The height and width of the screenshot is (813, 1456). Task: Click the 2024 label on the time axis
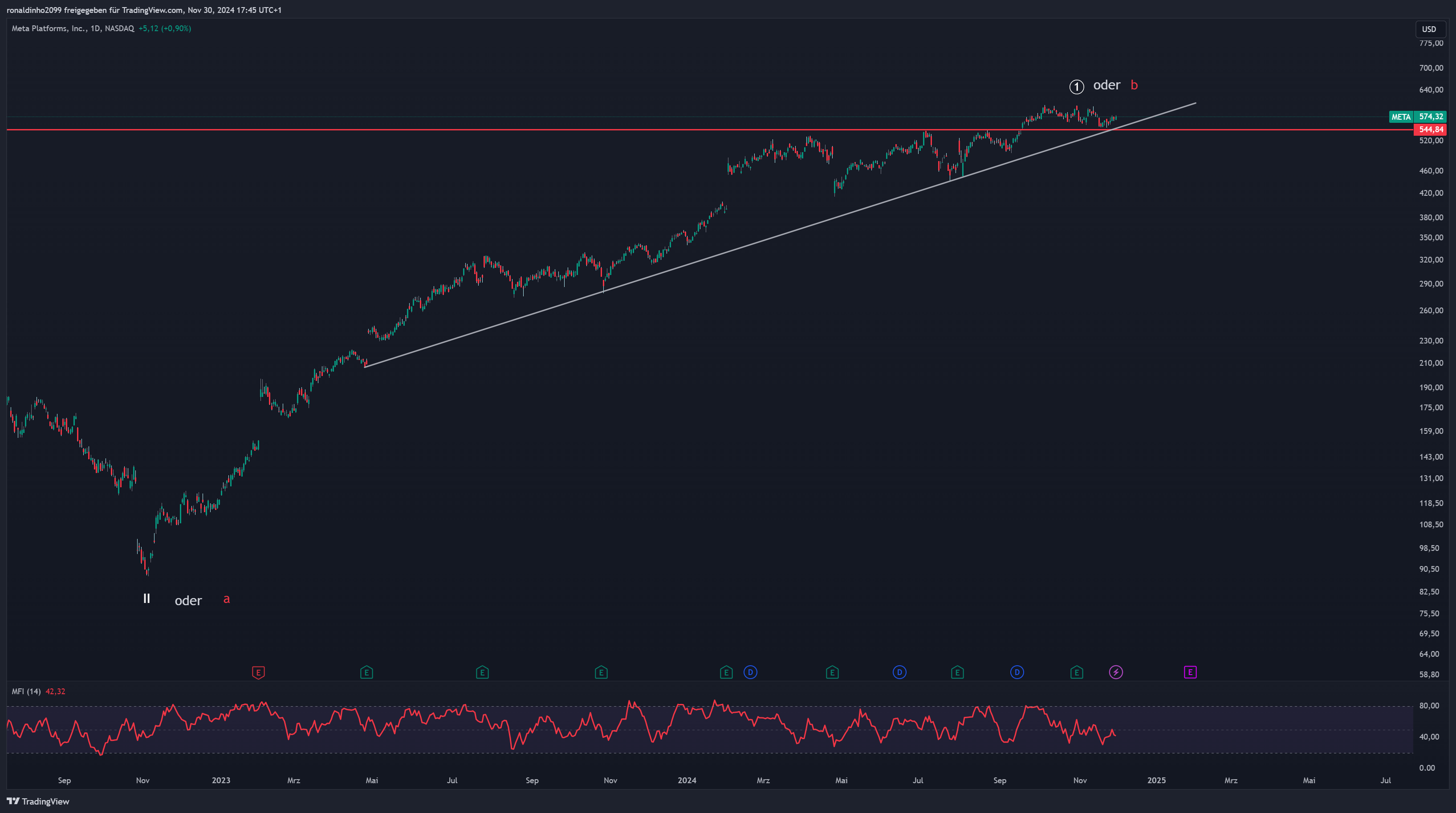point(687,780)
